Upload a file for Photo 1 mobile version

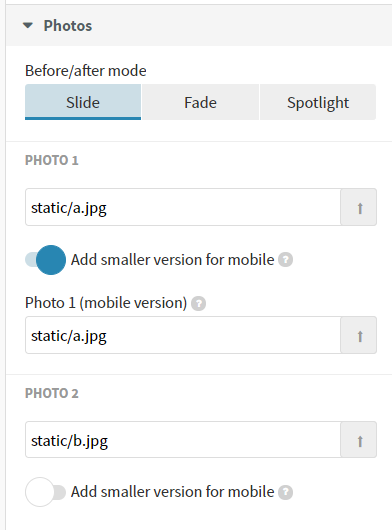point(359,335)
